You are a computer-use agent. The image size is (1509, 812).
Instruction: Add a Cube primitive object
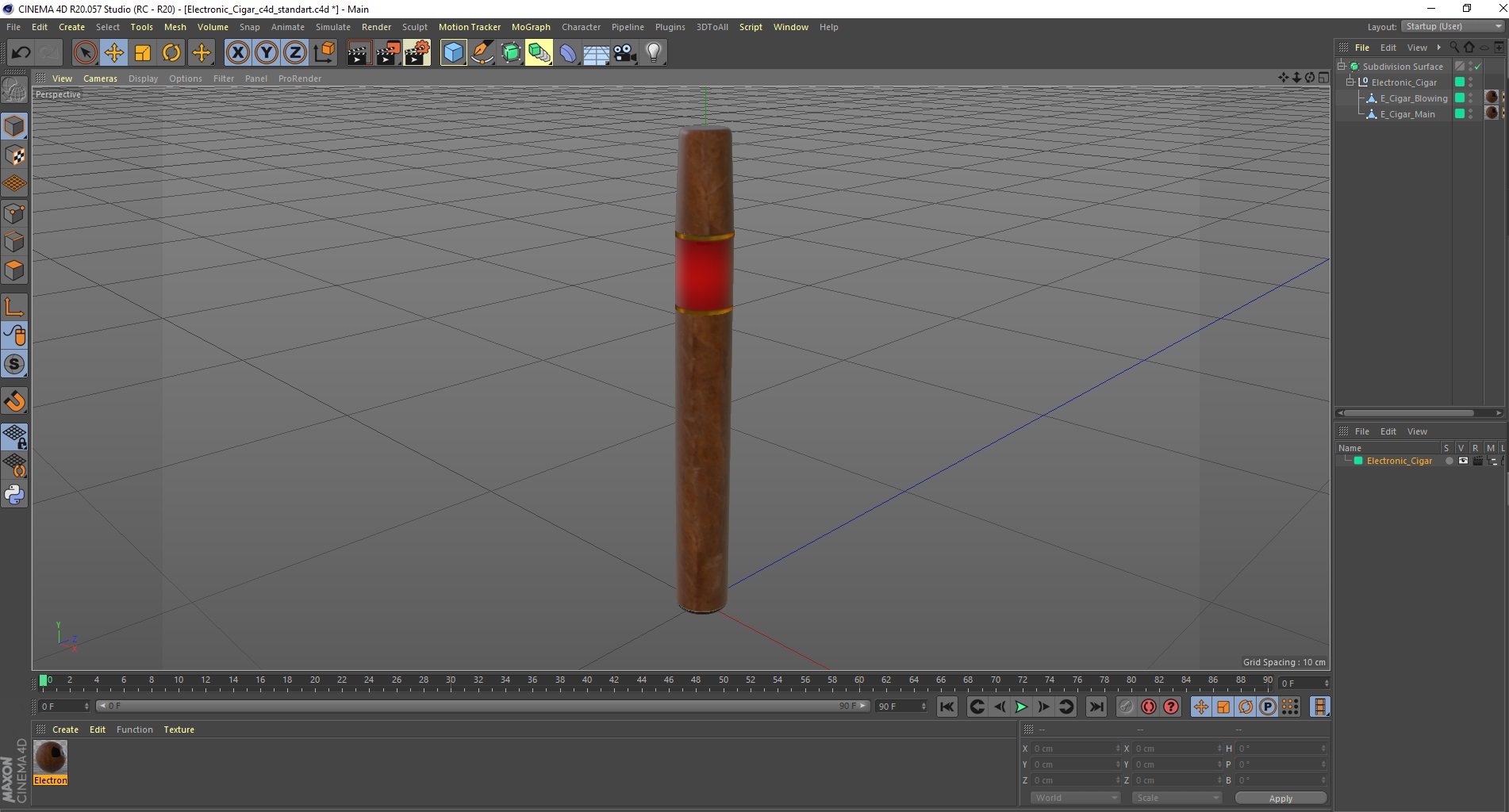coord(453,53)
